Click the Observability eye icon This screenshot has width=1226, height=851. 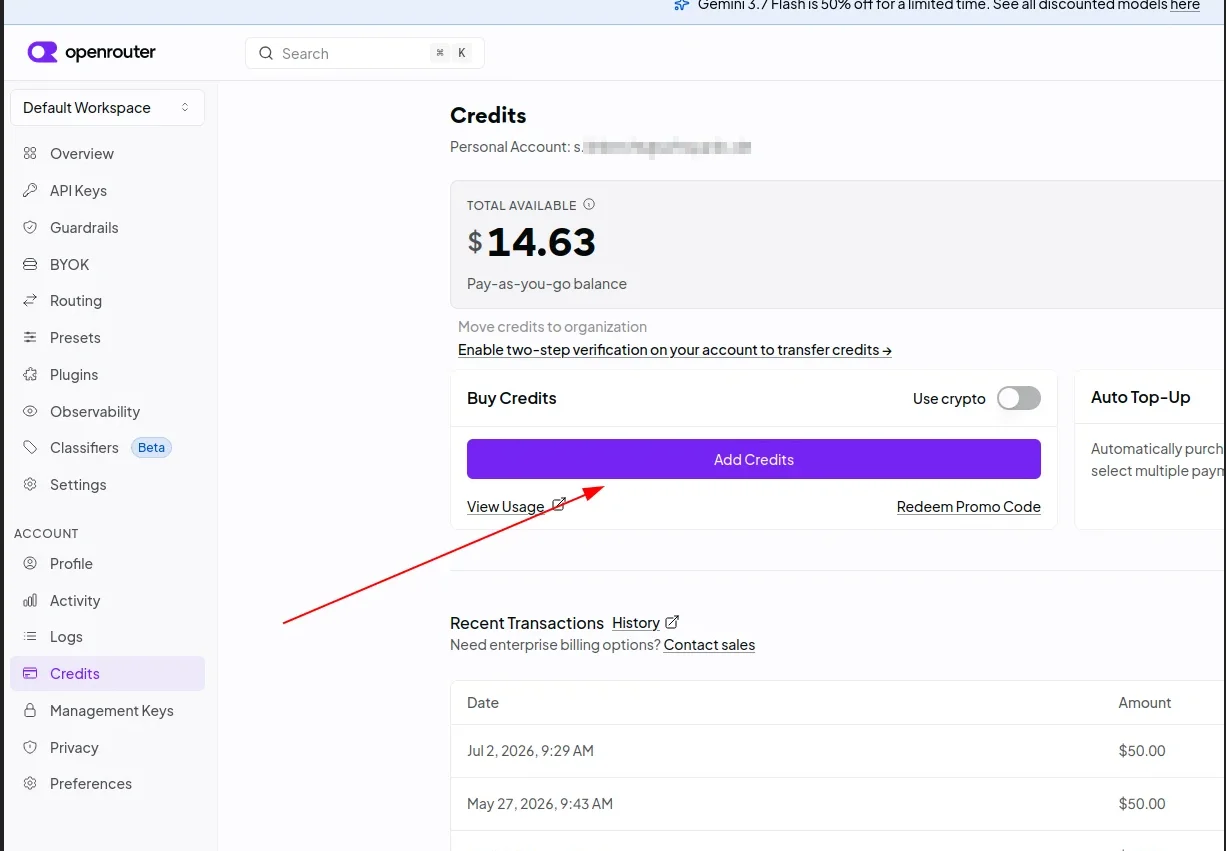[x=30, y=411]
